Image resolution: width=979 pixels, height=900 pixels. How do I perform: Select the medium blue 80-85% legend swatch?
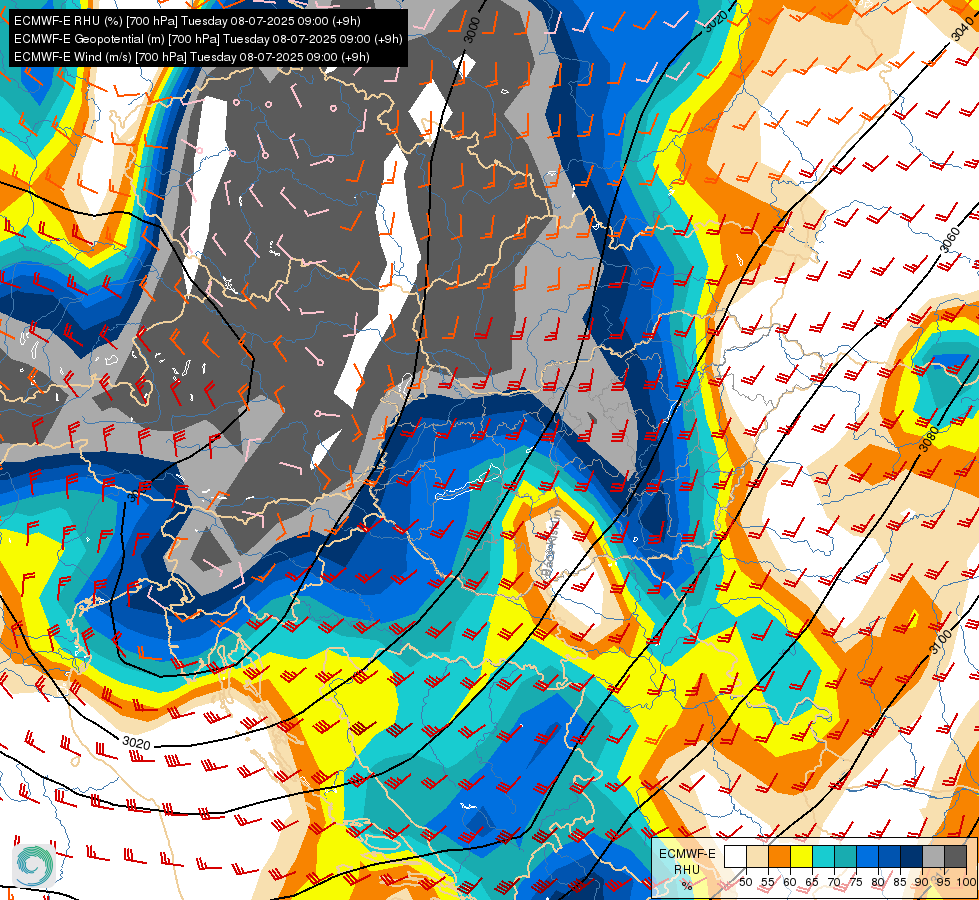click(x=890, y=856)
